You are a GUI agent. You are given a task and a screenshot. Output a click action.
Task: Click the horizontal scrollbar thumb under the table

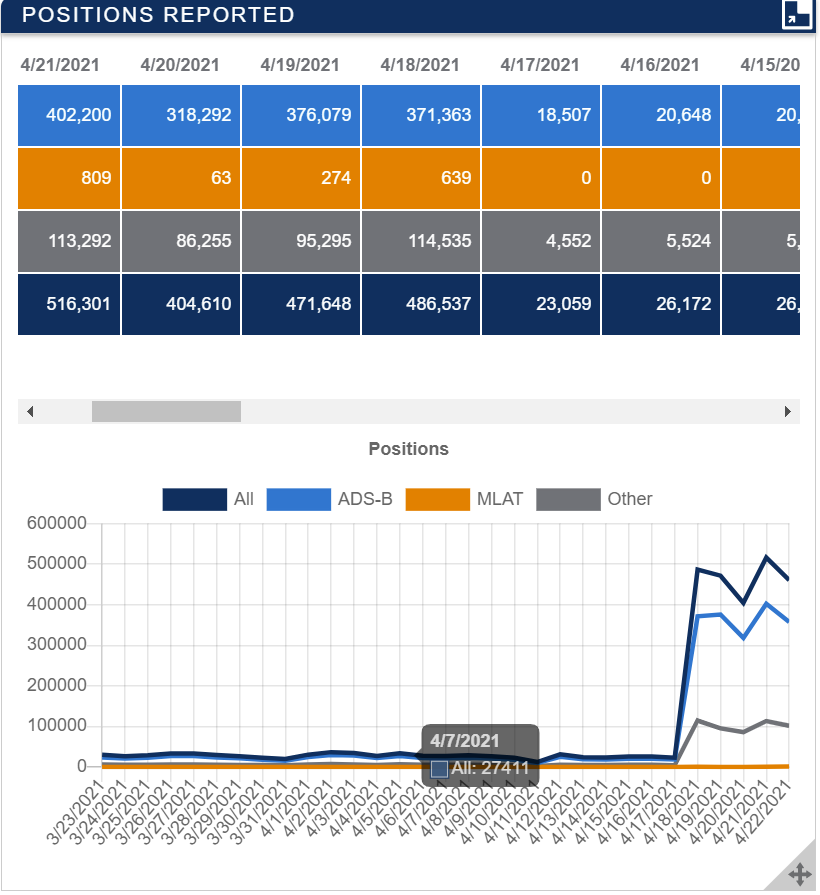(x=166, y=412)
